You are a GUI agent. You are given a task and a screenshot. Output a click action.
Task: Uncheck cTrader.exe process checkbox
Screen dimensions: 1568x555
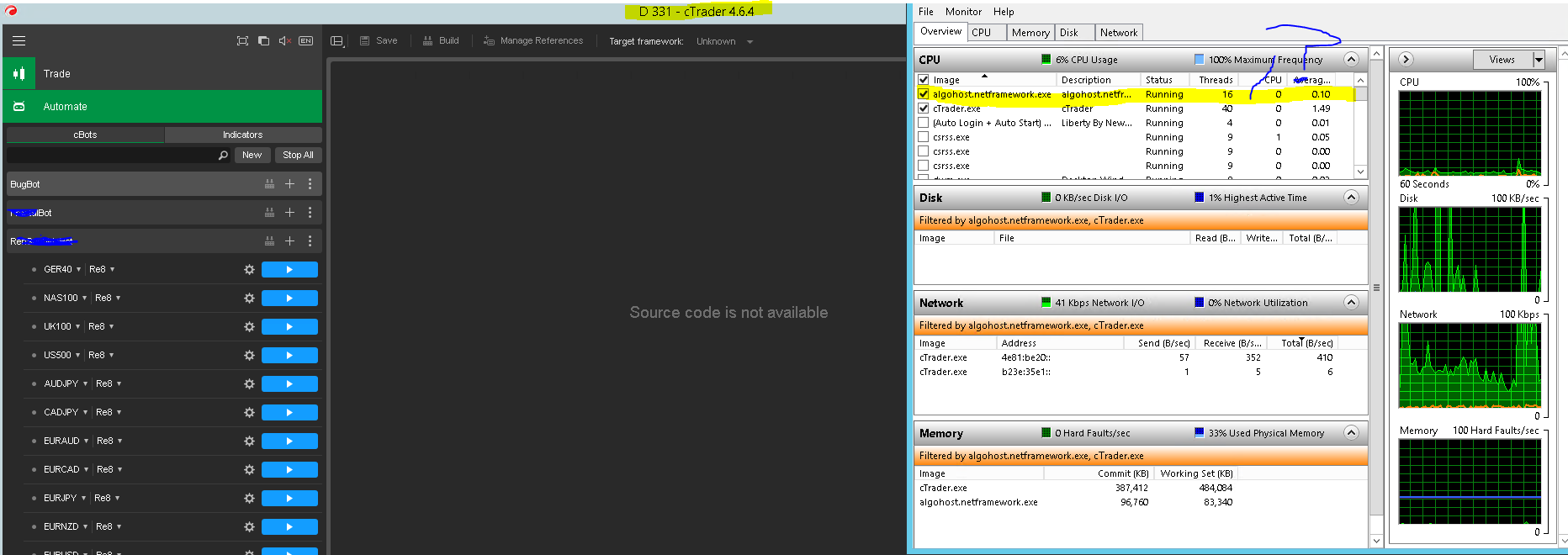(x=924, y=108)
